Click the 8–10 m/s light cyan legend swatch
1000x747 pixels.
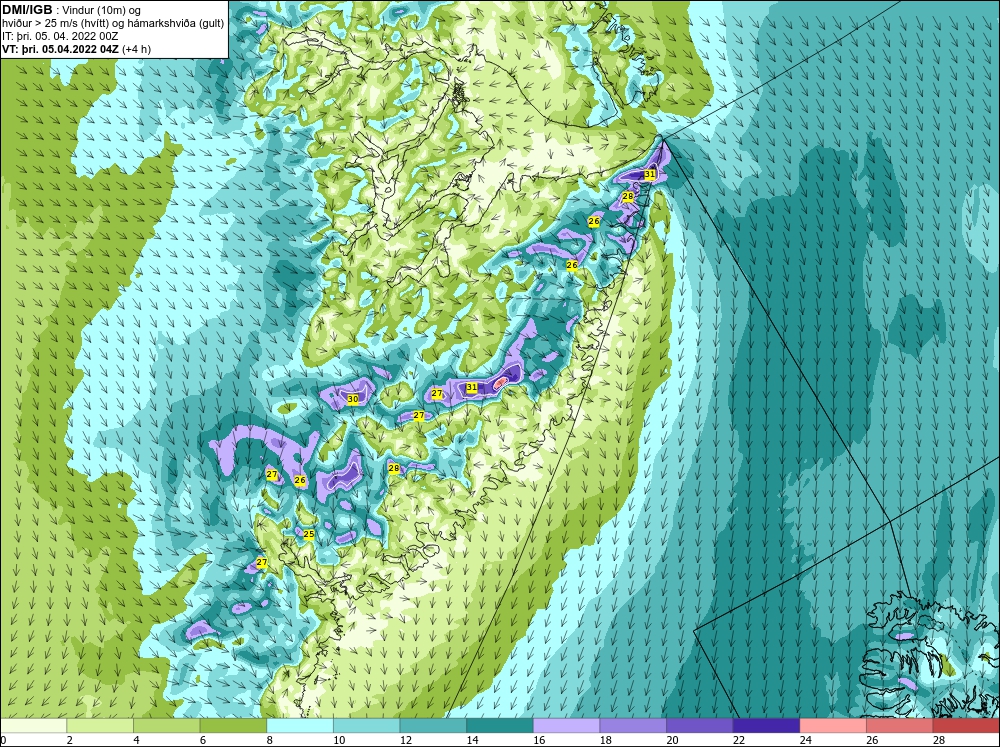click(x=300, y=726)
